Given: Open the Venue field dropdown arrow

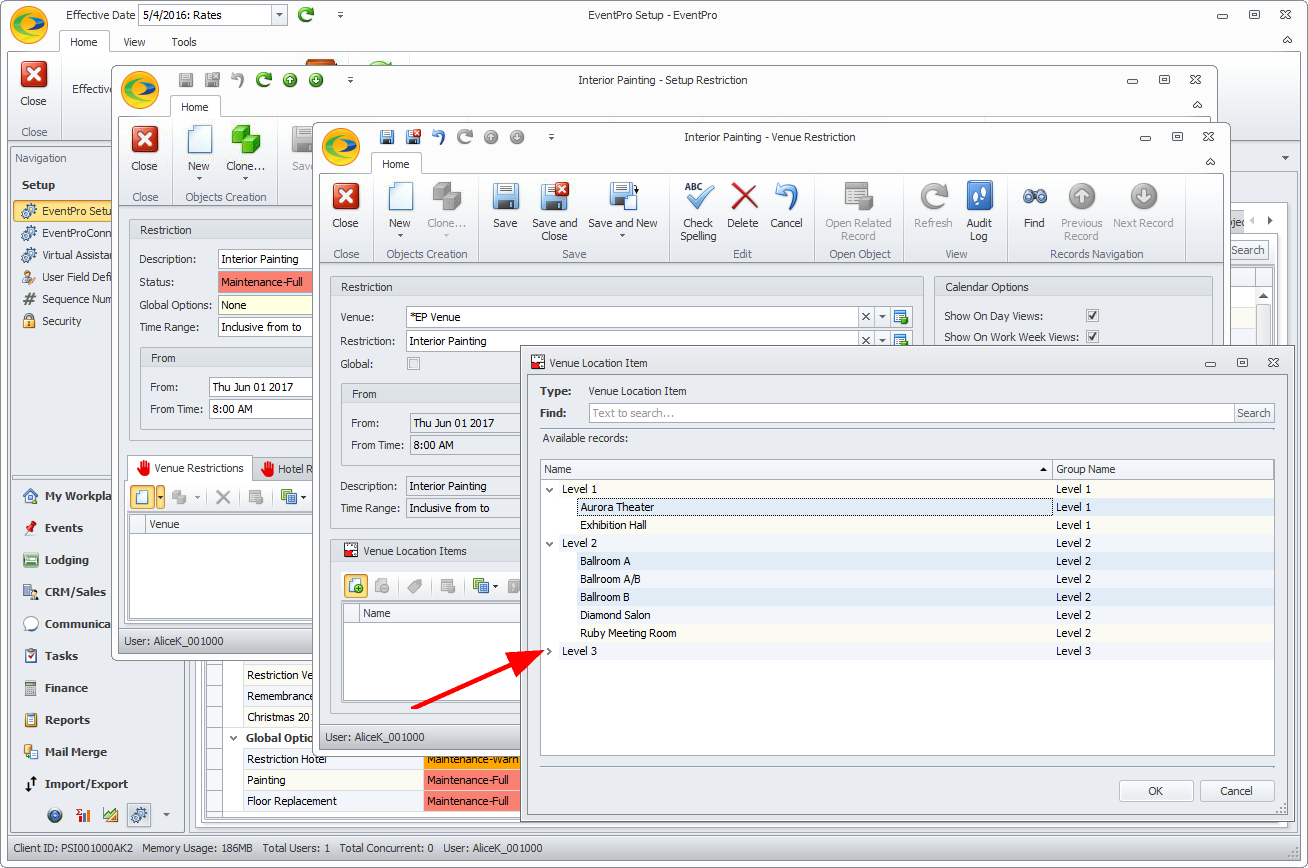Looking at the screenshot, I should [882, 317].
